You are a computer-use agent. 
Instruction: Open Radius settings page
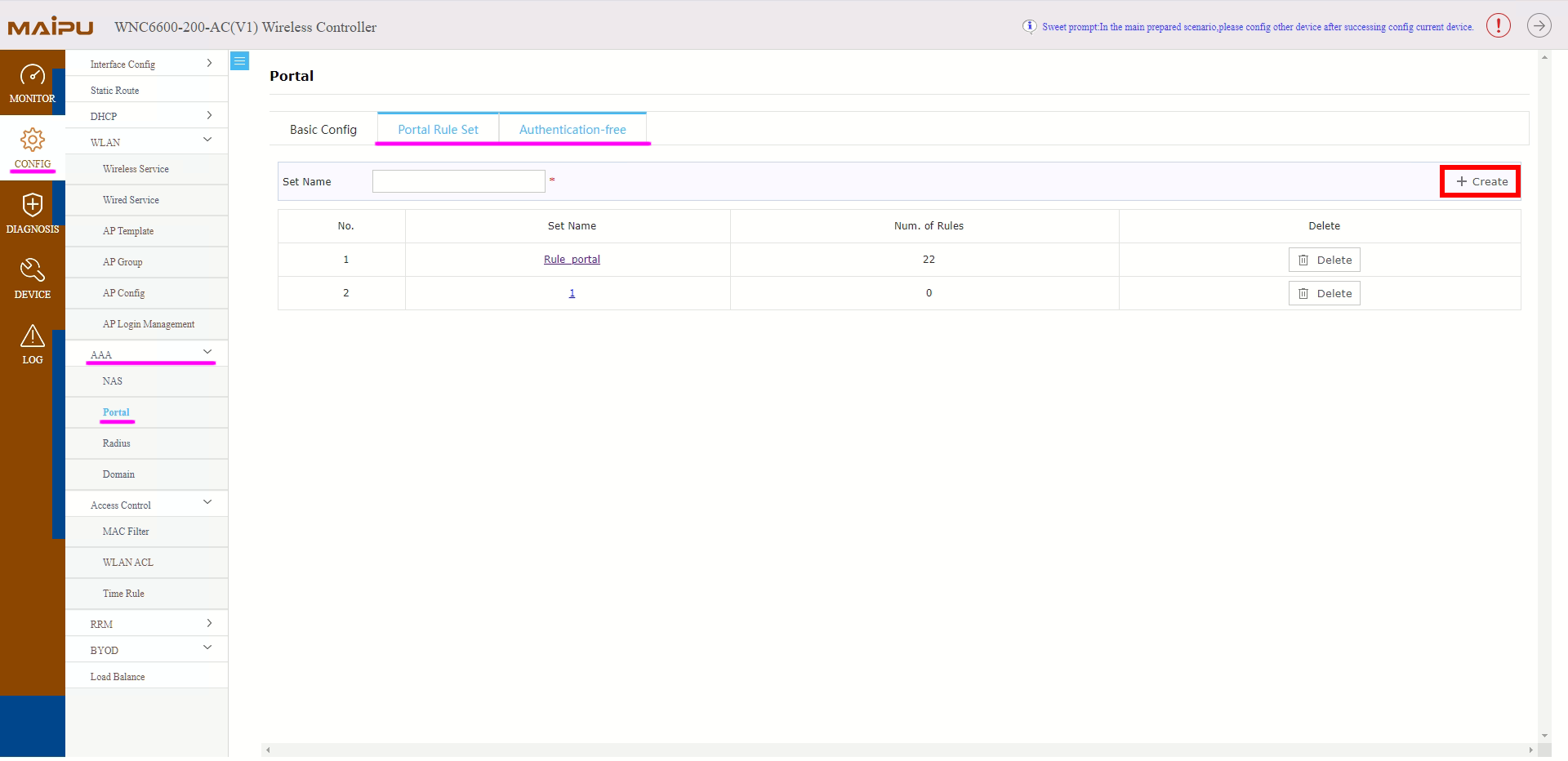[116, 443]
